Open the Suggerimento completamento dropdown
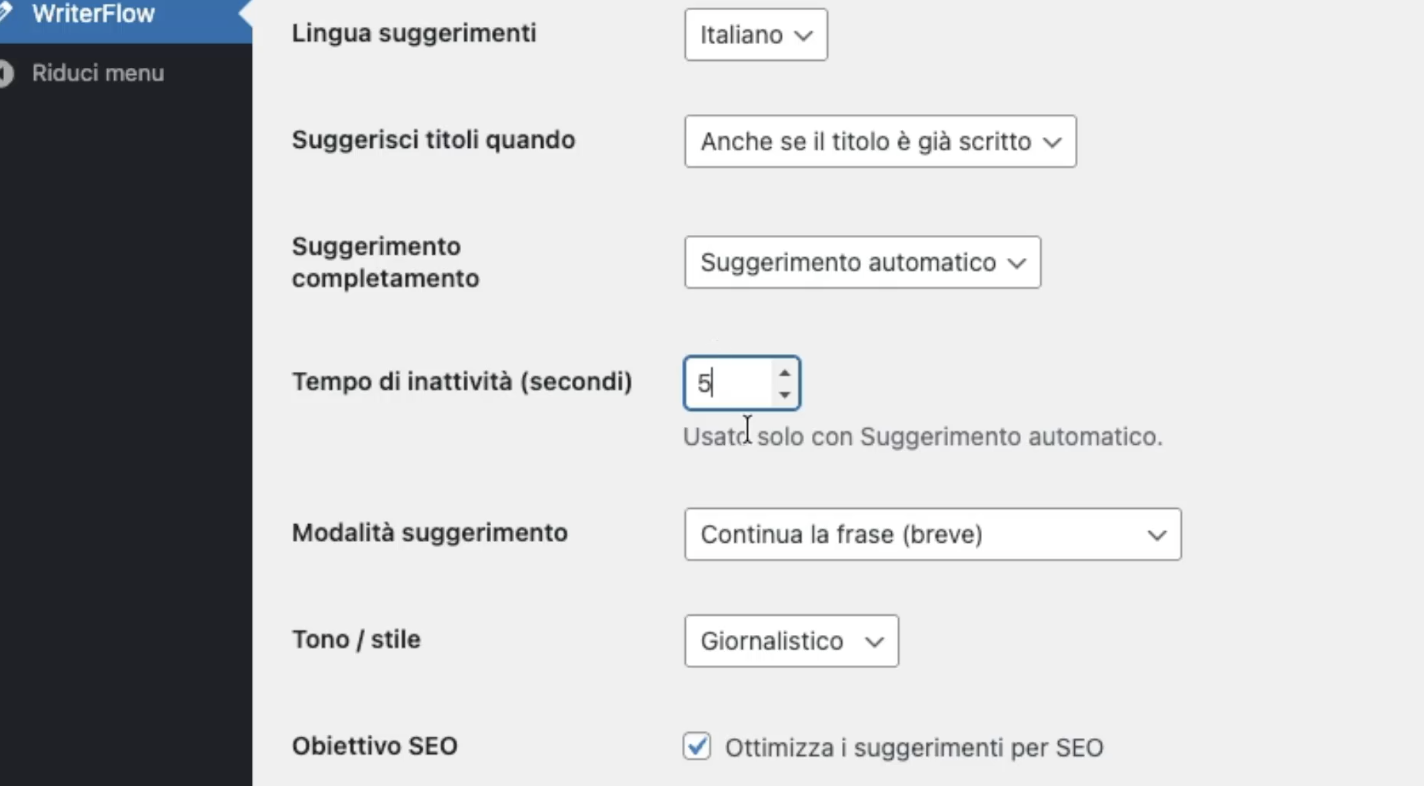 [x=862, y=262]
